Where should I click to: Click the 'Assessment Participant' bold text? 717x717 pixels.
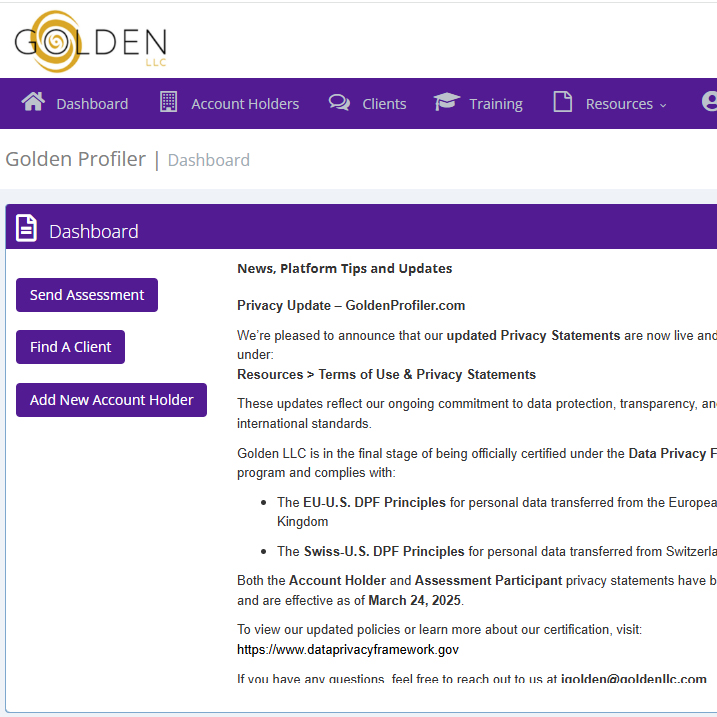(x=488, y=580)
